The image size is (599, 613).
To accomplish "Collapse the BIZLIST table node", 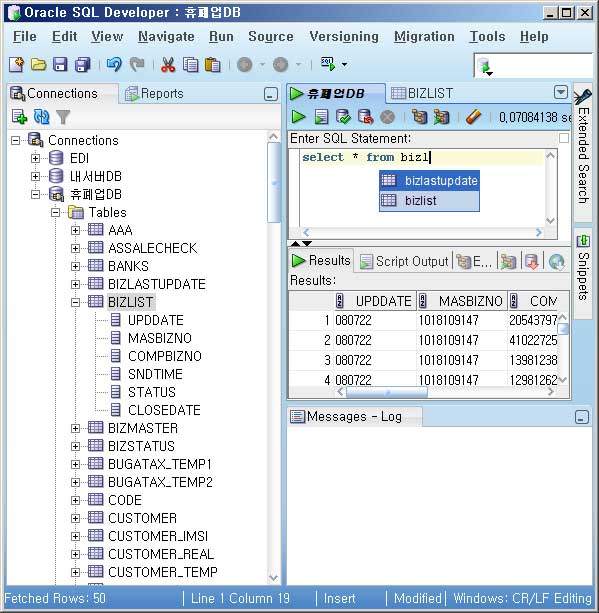I will click(75, 302).
